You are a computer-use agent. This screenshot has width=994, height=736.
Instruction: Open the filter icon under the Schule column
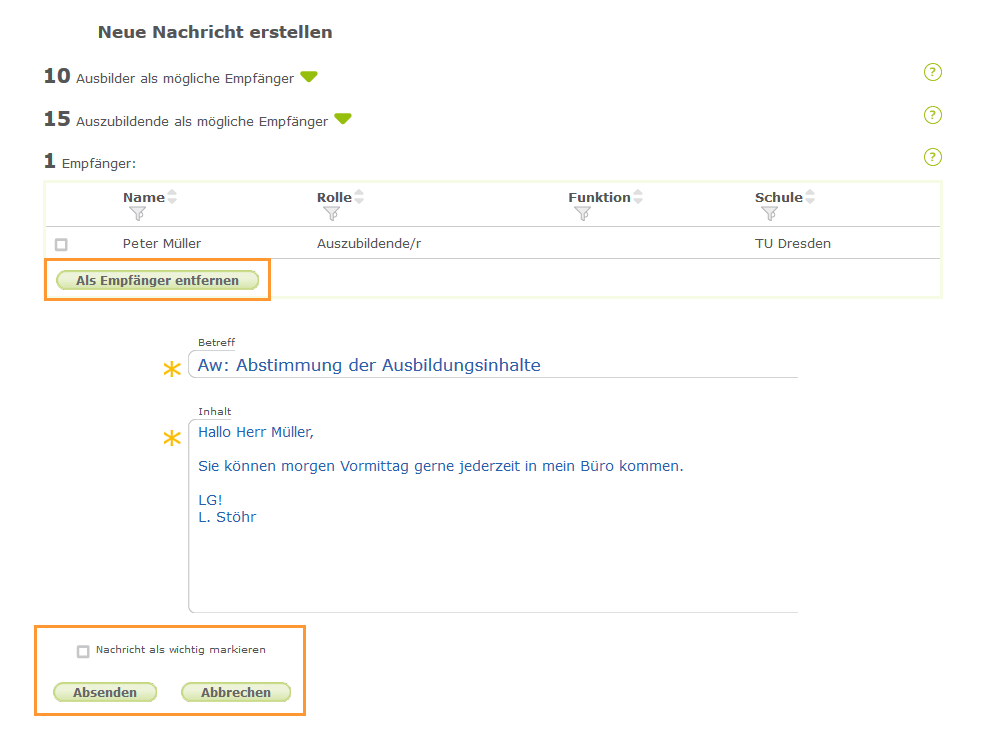tap(769, 213)
